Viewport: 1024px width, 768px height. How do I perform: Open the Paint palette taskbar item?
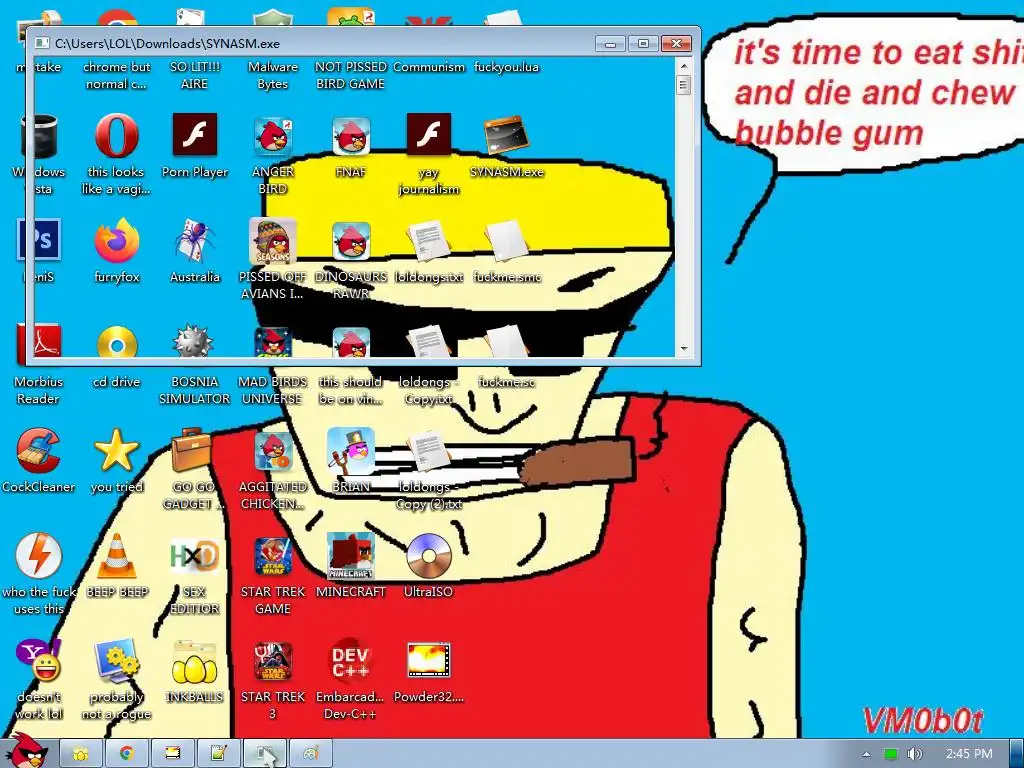311,754
